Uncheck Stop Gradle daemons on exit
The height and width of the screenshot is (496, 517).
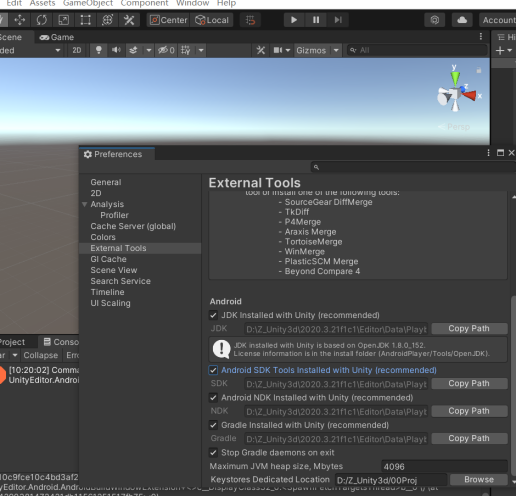213,452
